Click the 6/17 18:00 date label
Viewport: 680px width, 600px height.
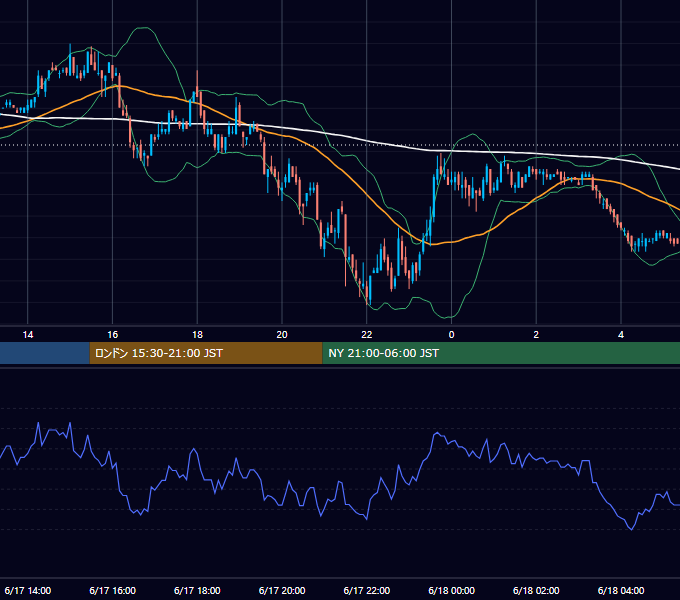click(197, 590)
